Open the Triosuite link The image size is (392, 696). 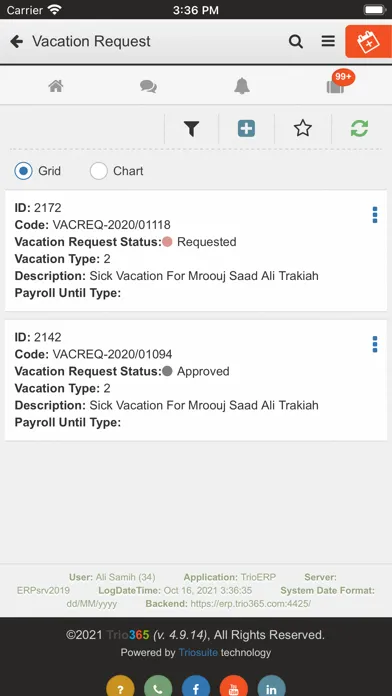click(198, 652)
